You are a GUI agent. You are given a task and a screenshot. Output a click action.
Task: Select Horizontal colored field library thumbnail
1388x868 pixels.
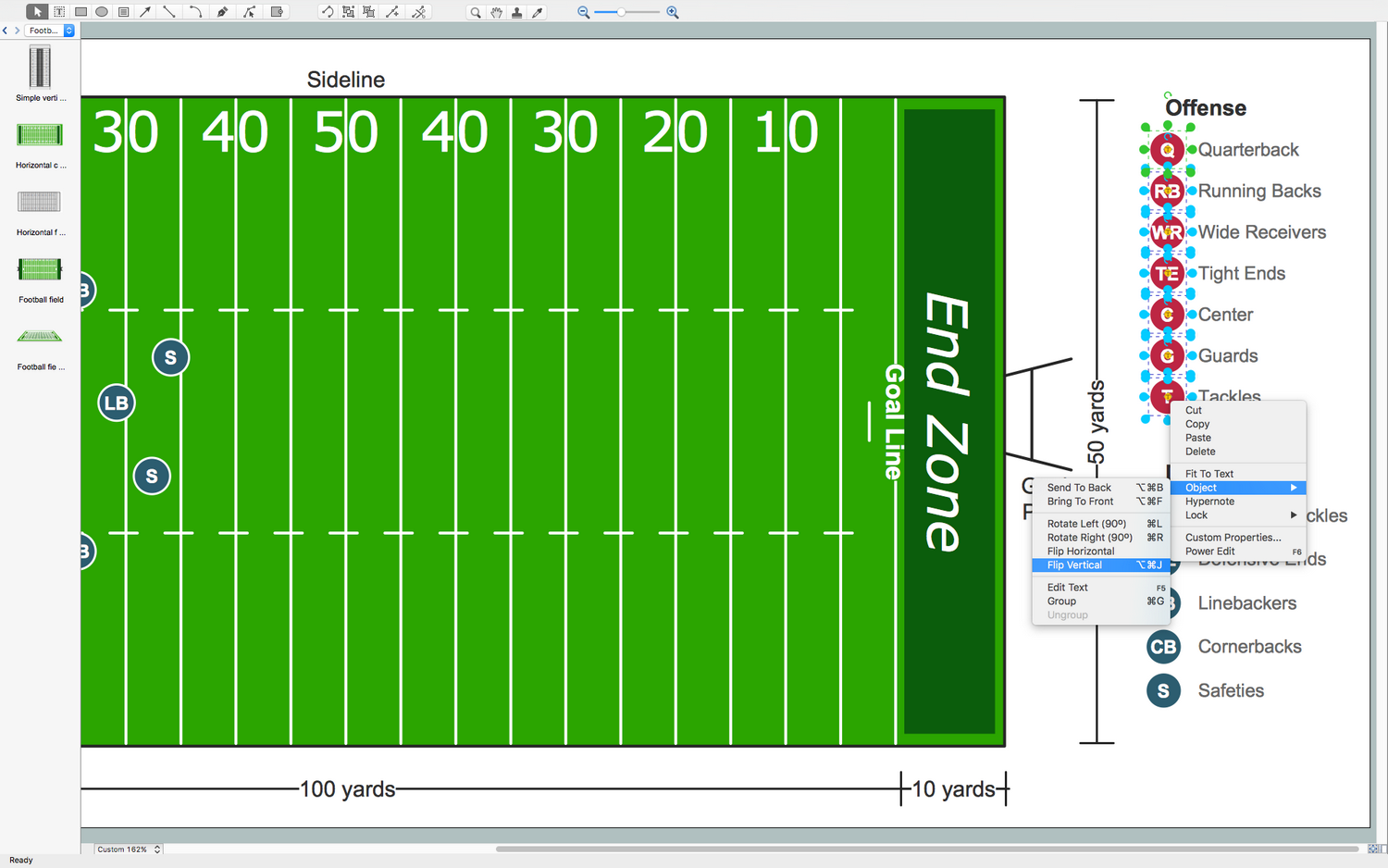coord(40,135)
